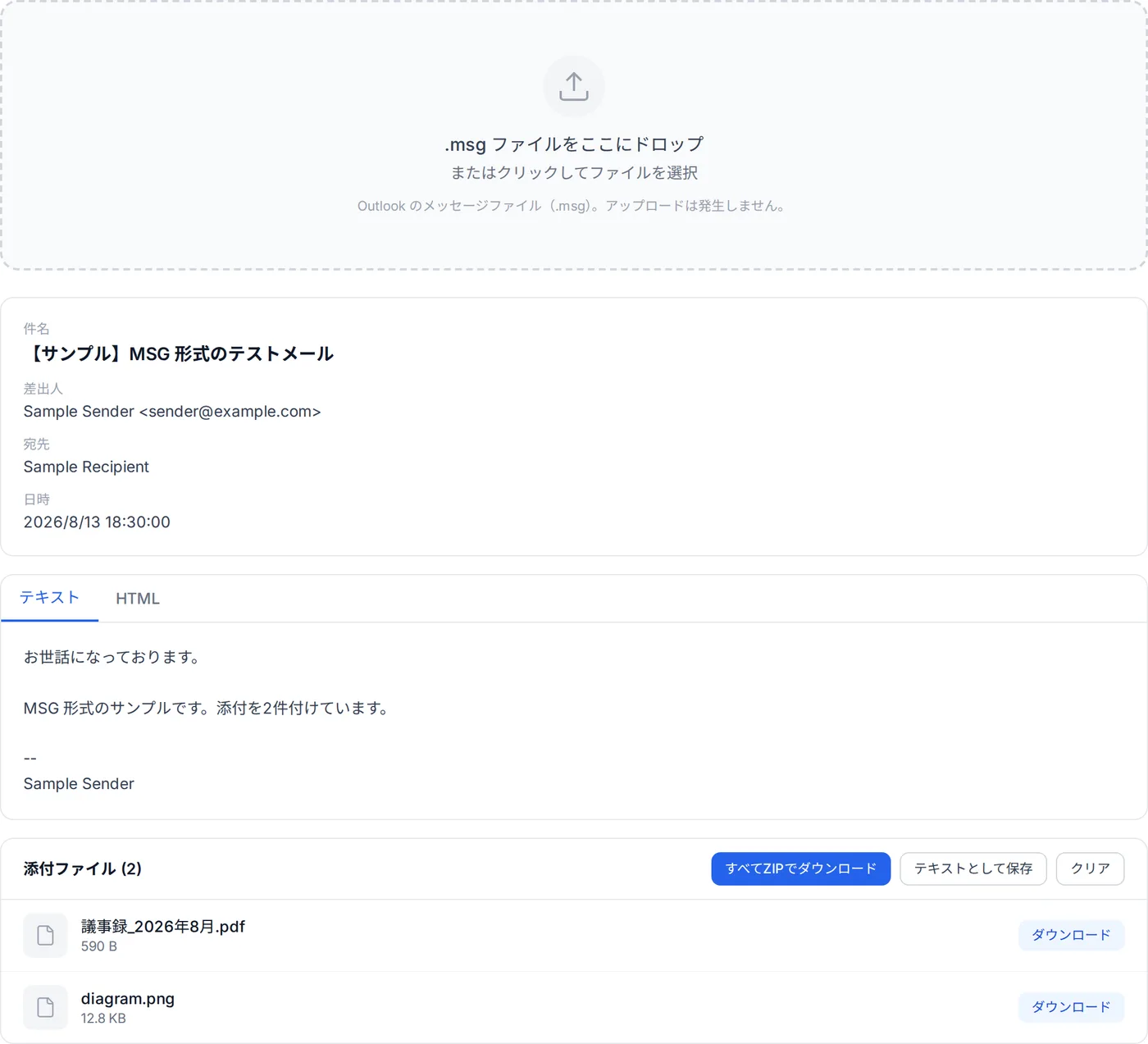
Task: Click body line お世話になっております。
Action: 114,657
